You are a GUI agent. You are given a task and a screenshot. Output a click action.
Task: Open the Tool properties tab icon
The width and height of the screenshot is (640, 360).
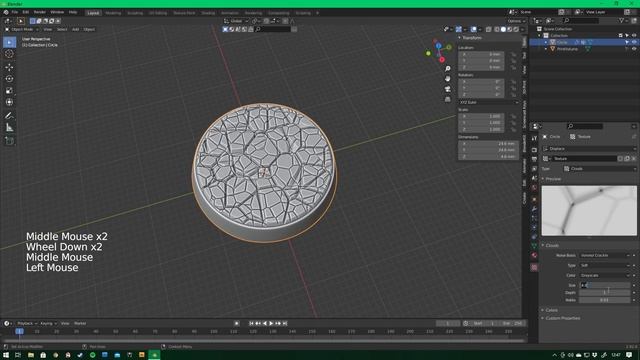coord(534,139)
